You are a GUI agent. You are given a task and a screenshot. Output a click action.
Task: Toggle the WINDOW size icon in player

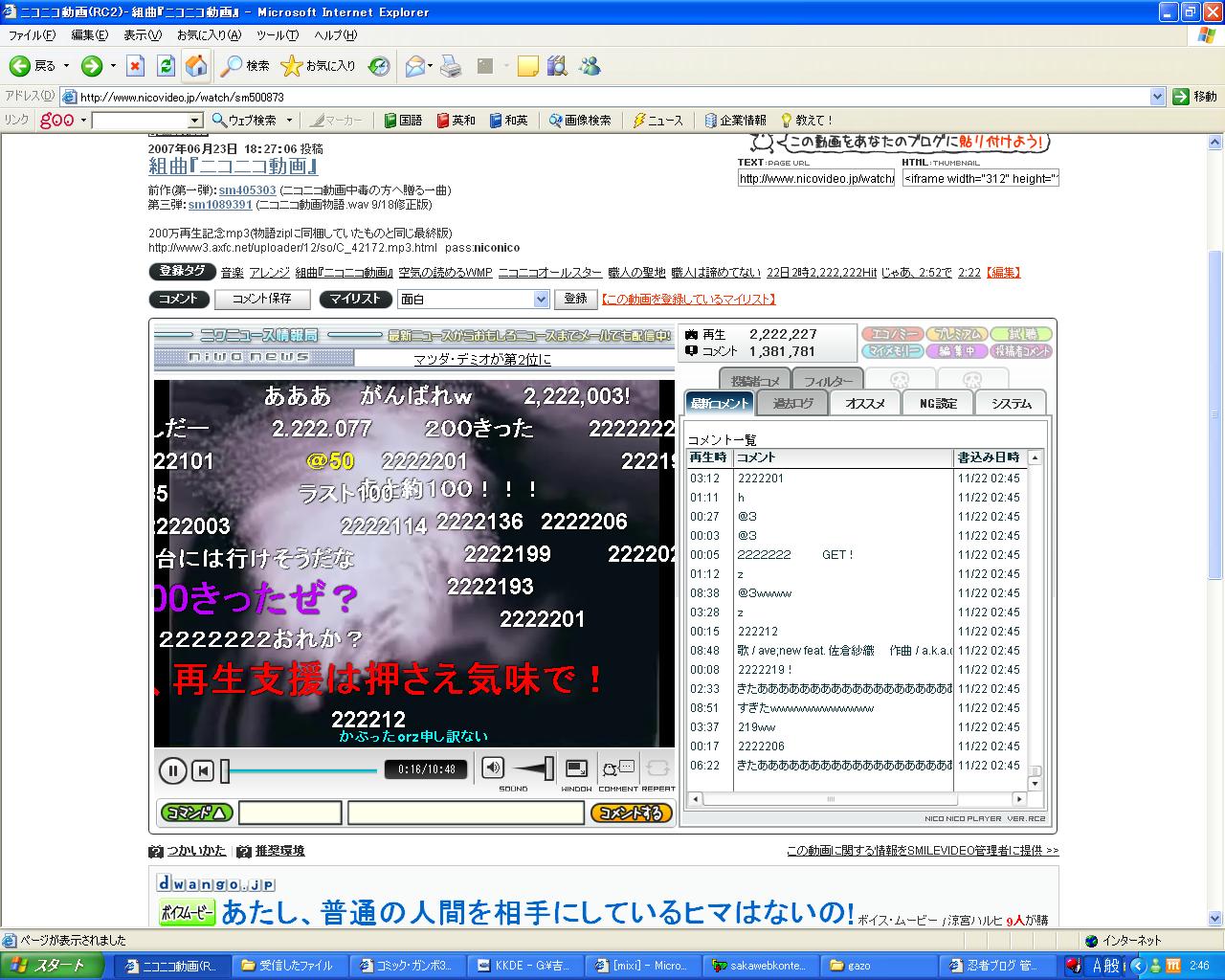tap(577, 768)
